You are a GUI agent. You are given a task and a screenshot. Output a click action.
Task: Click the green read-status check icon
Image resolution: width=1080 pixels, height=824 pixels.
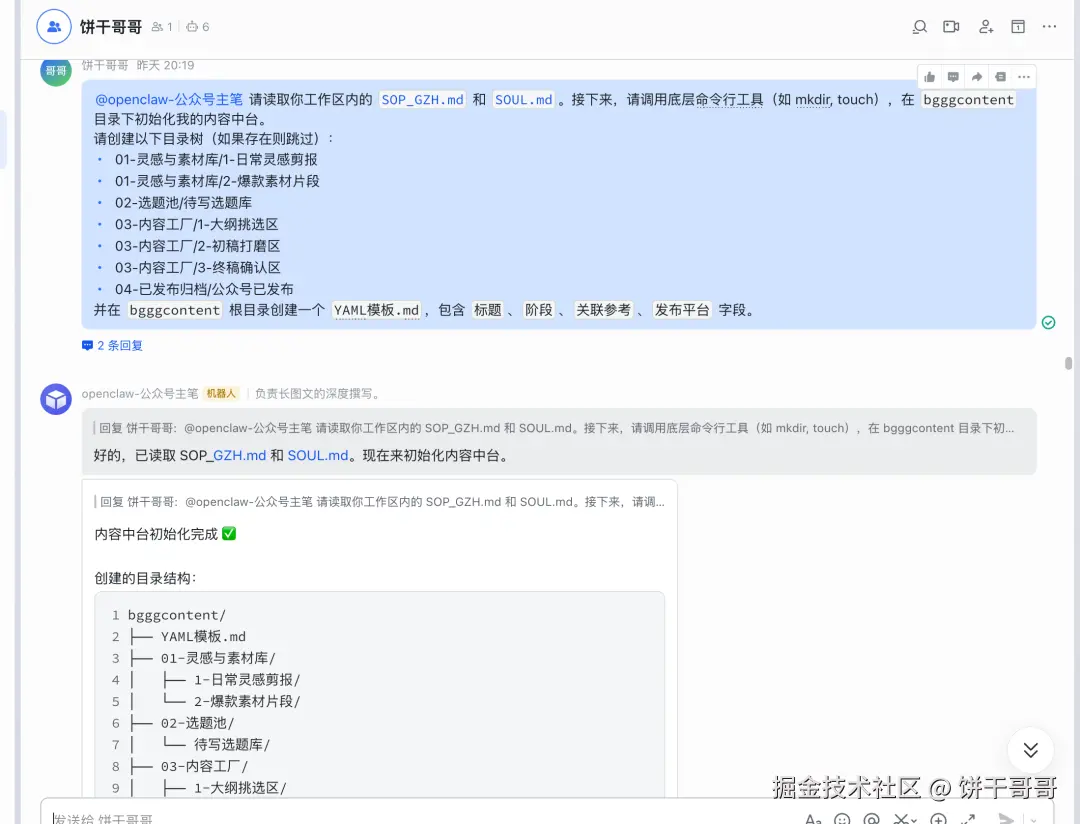pyautogui.click(x=1048, y=322)
